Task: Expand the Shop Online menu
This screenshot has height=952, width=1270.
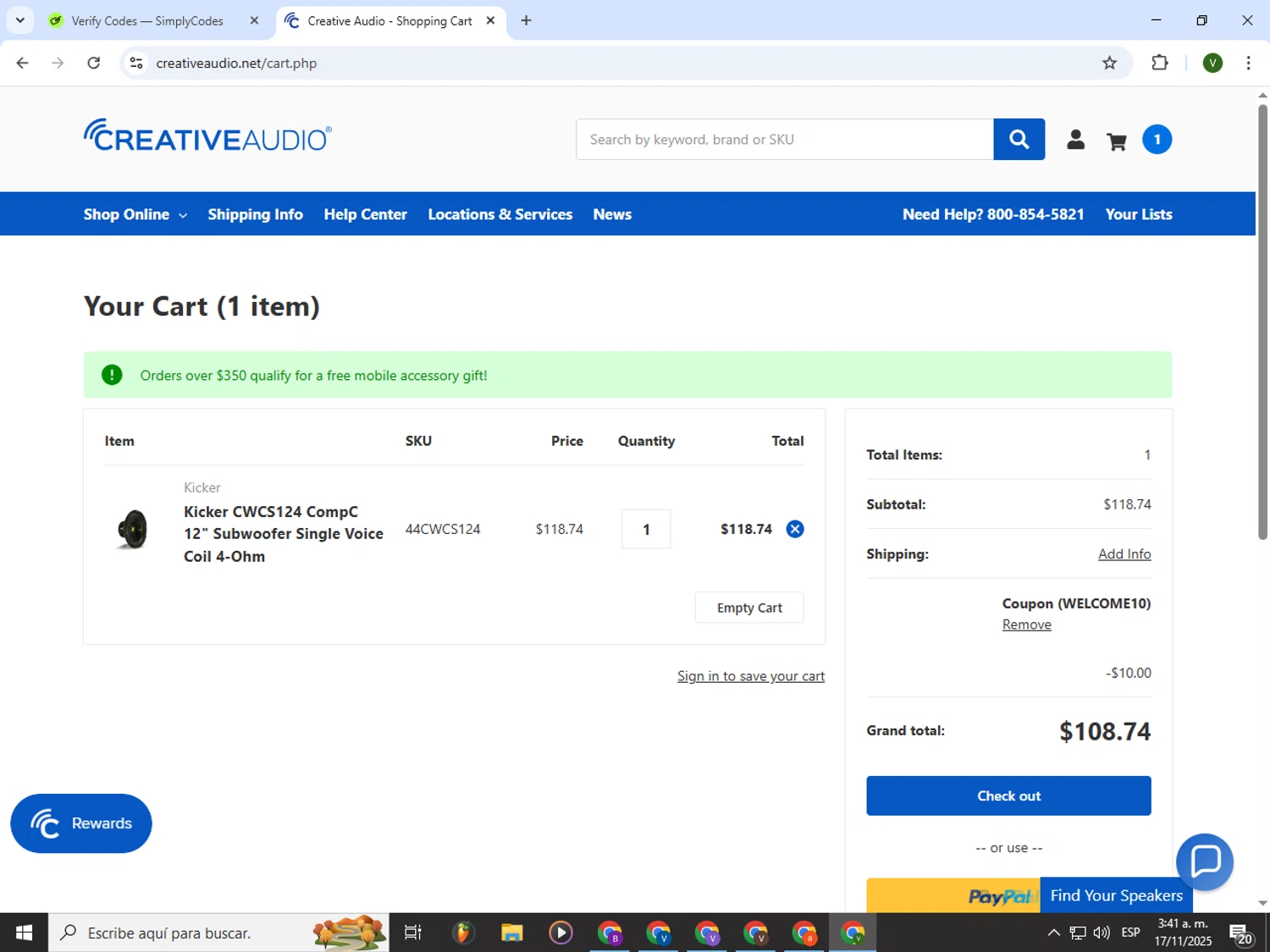Action: click(135, 214)
